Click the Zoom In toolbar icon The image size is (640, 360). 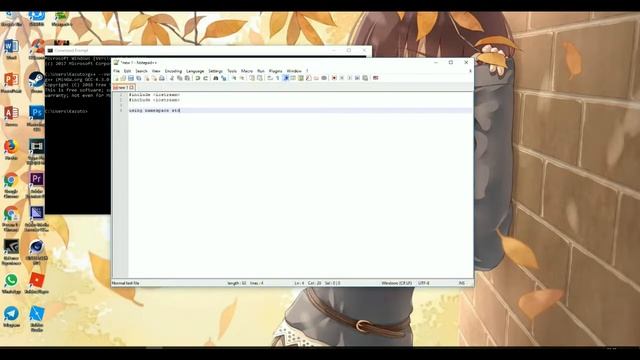234,78
